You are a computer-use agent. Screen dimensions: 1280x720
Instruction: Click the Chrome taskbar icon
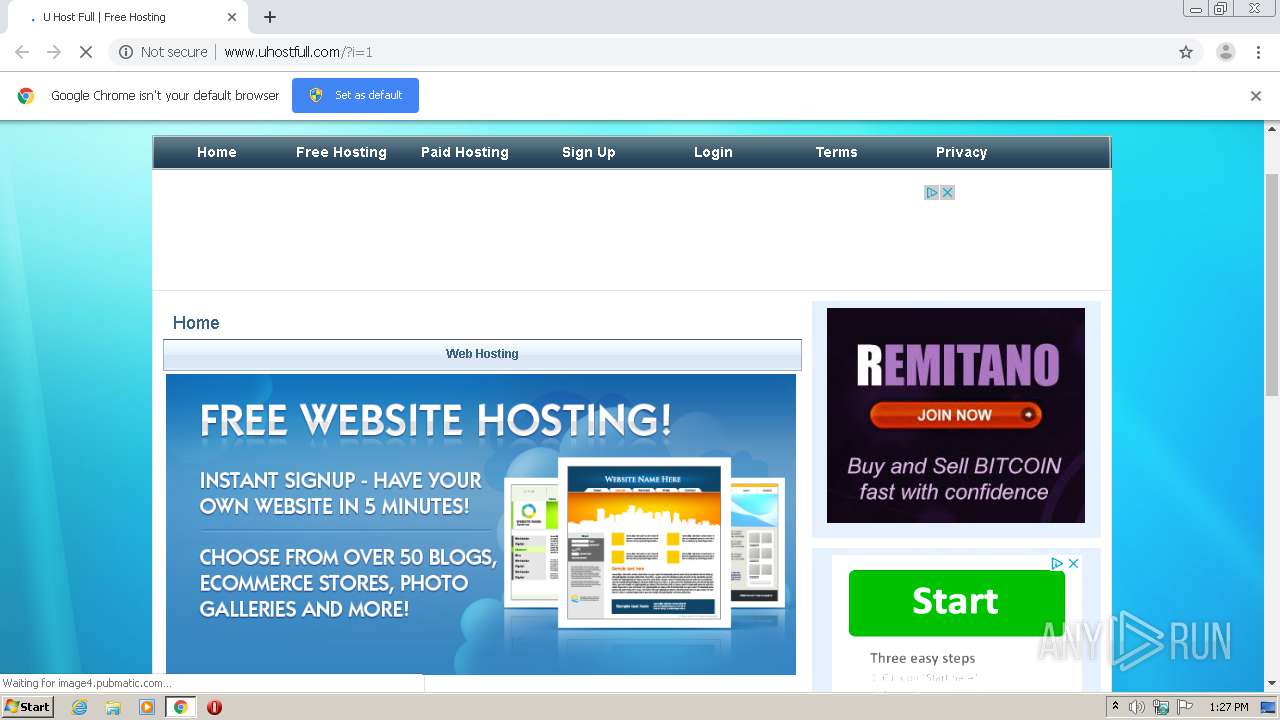tap(181, 707)
